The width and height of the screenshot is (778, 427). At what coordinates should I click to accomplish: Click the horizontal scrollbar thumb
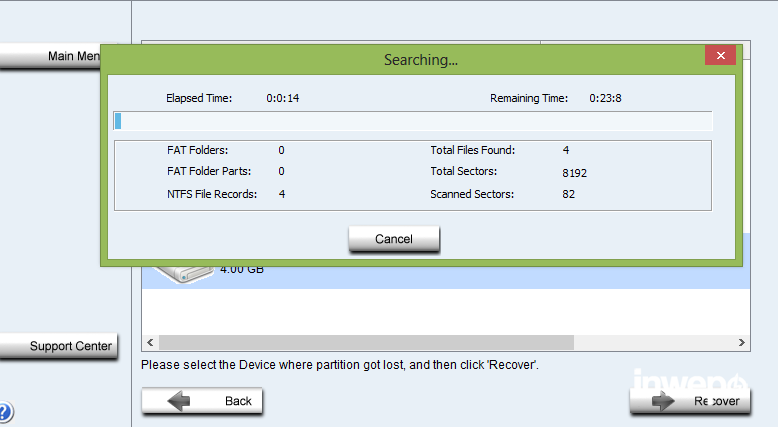click(x=367, y=343)
